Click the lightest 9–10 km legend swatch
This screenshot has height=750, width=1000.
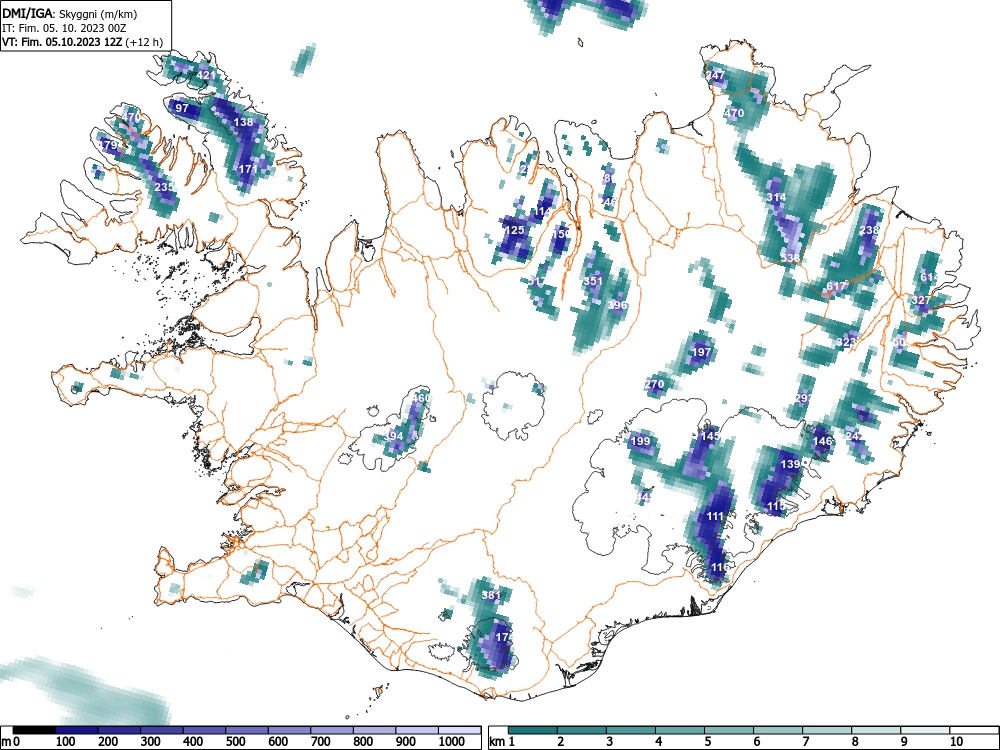coord(925,730)
